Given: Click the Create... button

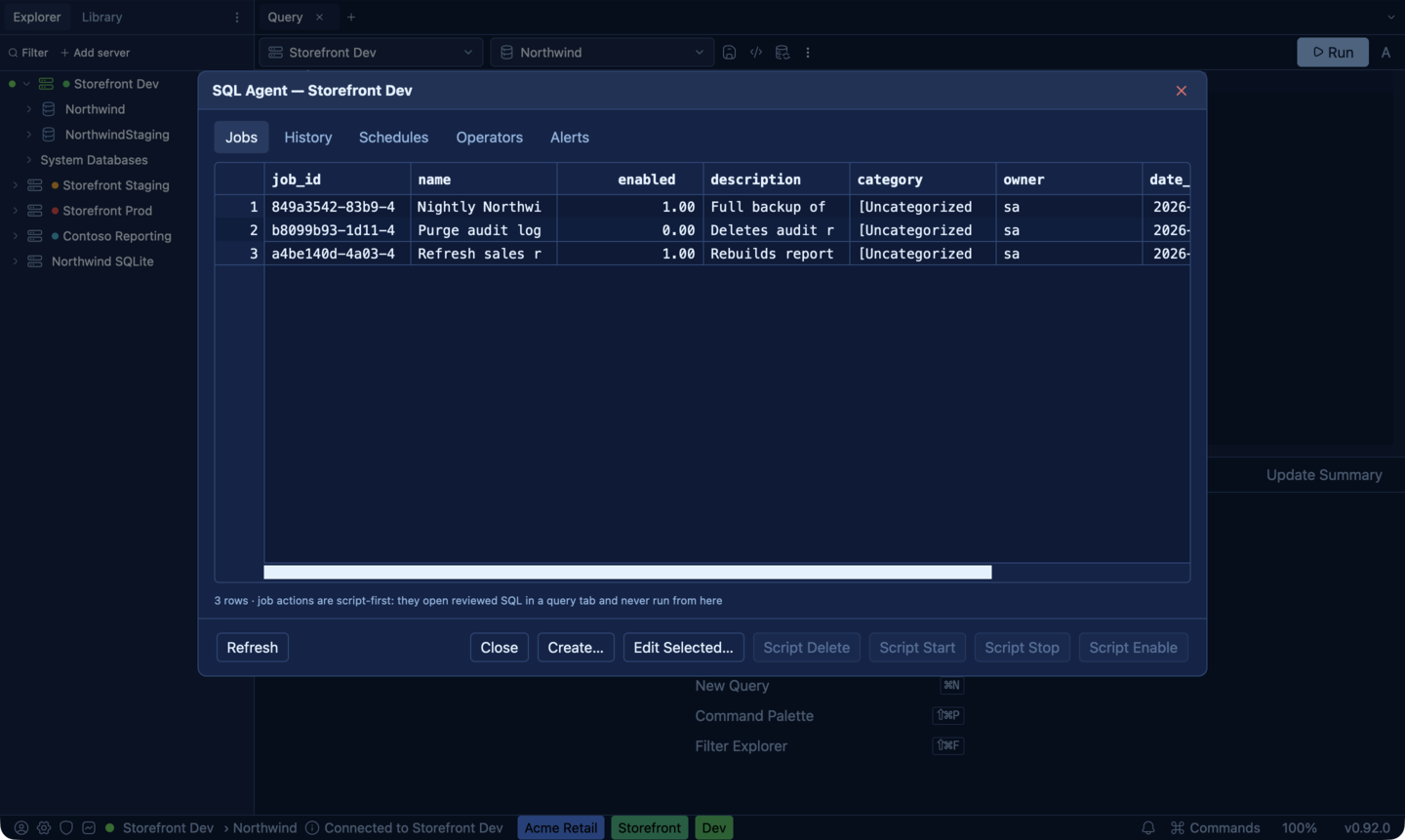Looking at the screenshot, I should coord(576,648).
